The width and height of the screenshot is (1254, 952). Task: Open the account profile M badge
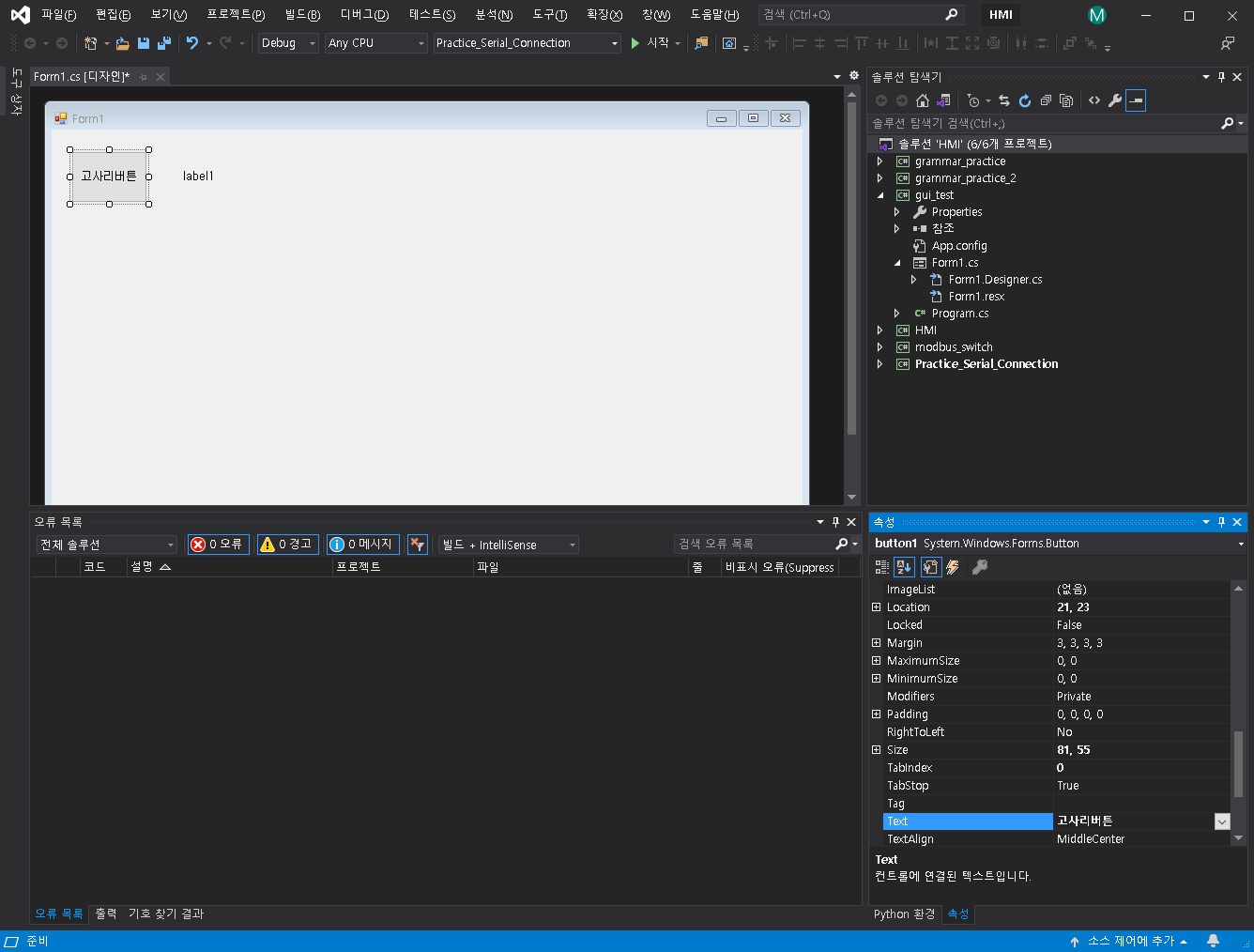pyautogui.click(x=1096, y=15)
